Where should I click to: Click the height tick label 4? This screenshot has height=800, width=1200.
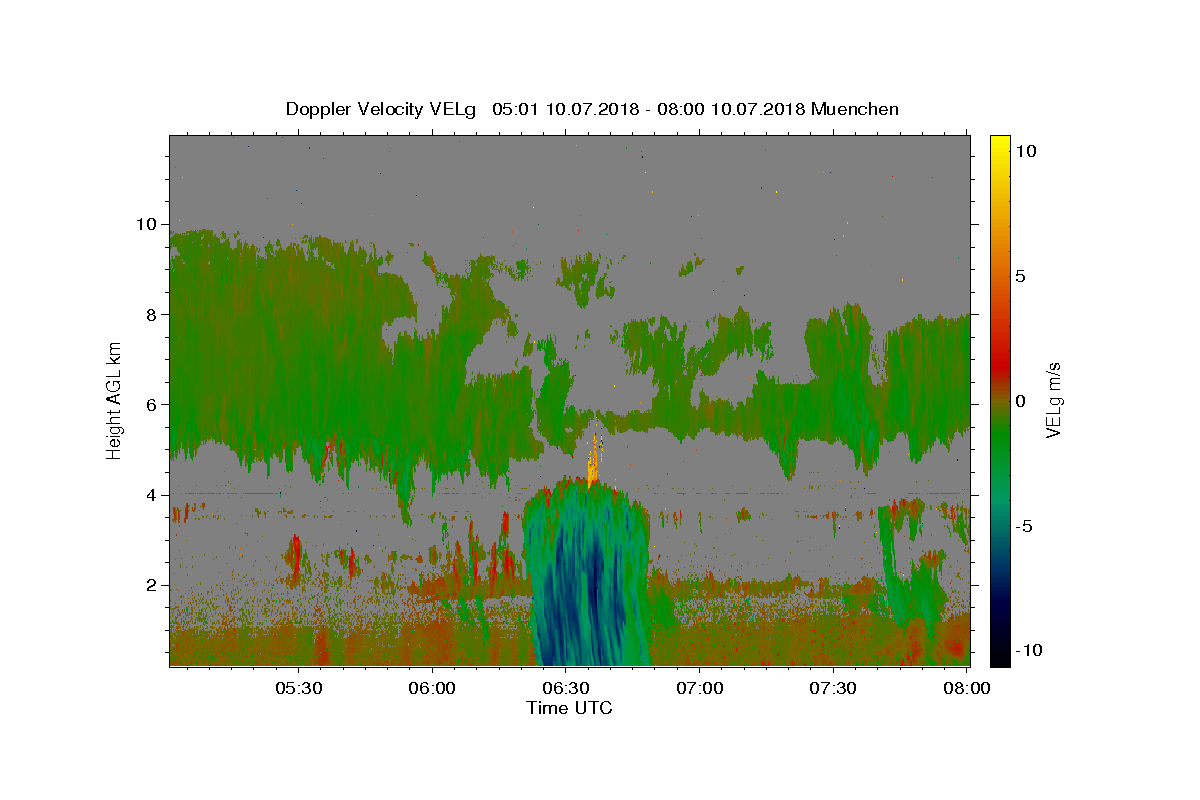click(x=153, y=495)
